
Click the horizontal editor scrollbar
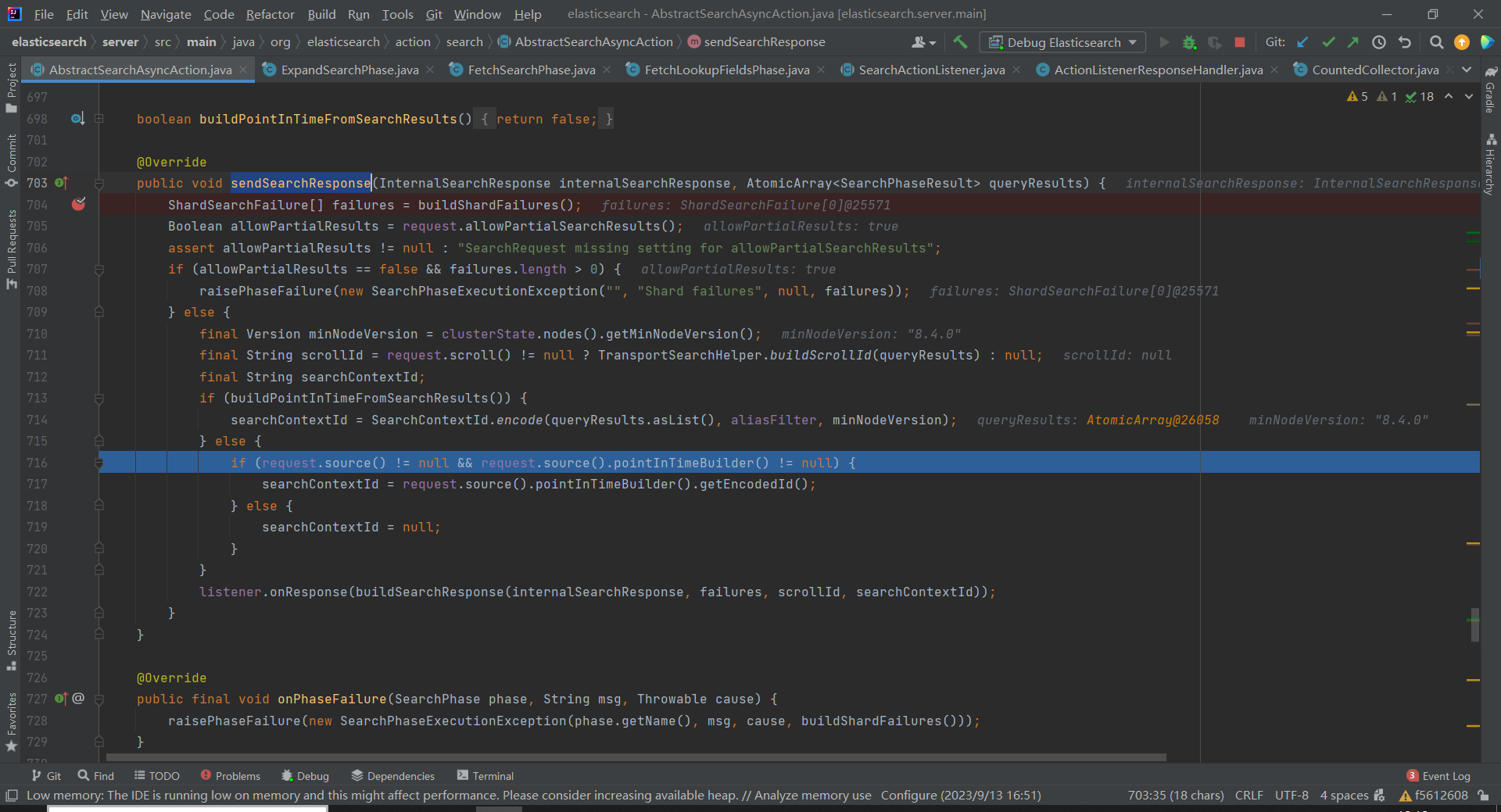pyautogui.click(x=636, y=757)
